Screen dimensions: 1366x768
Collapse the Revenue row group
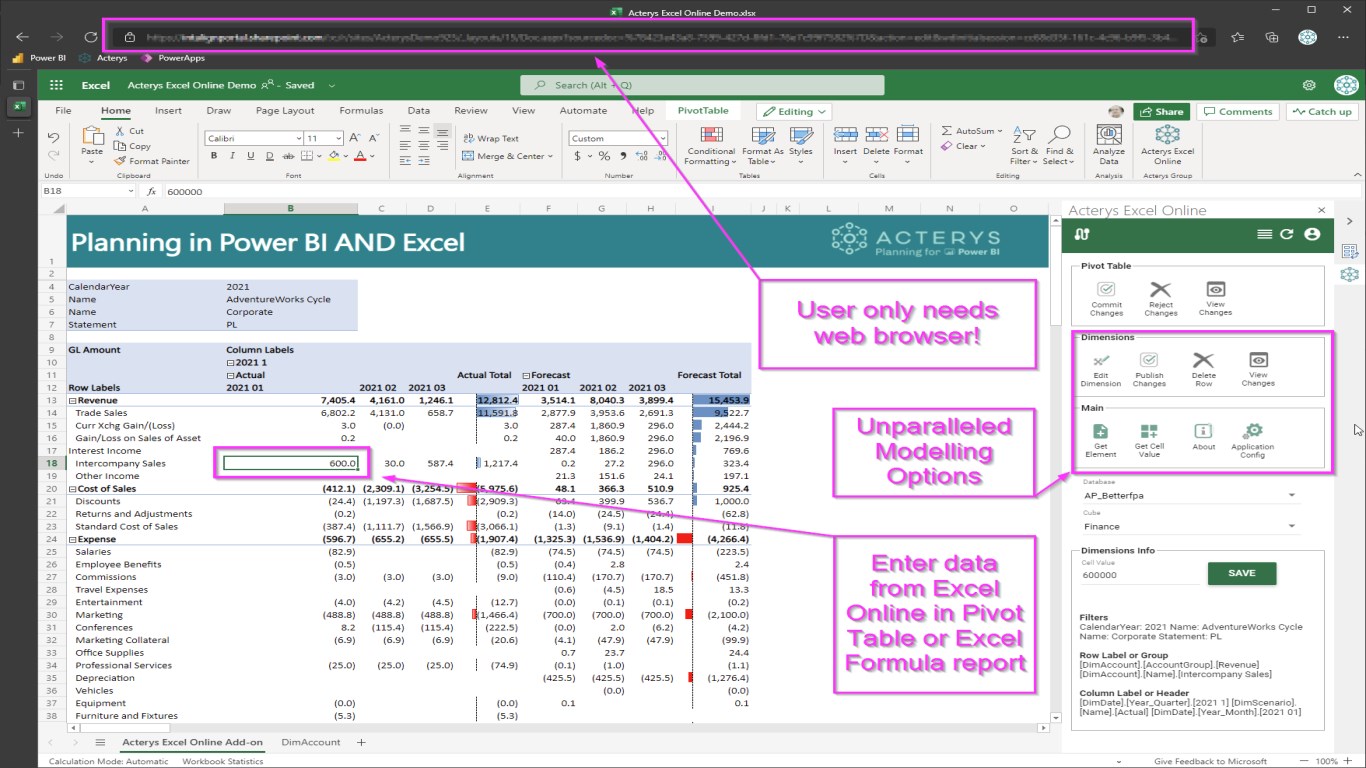72,400
